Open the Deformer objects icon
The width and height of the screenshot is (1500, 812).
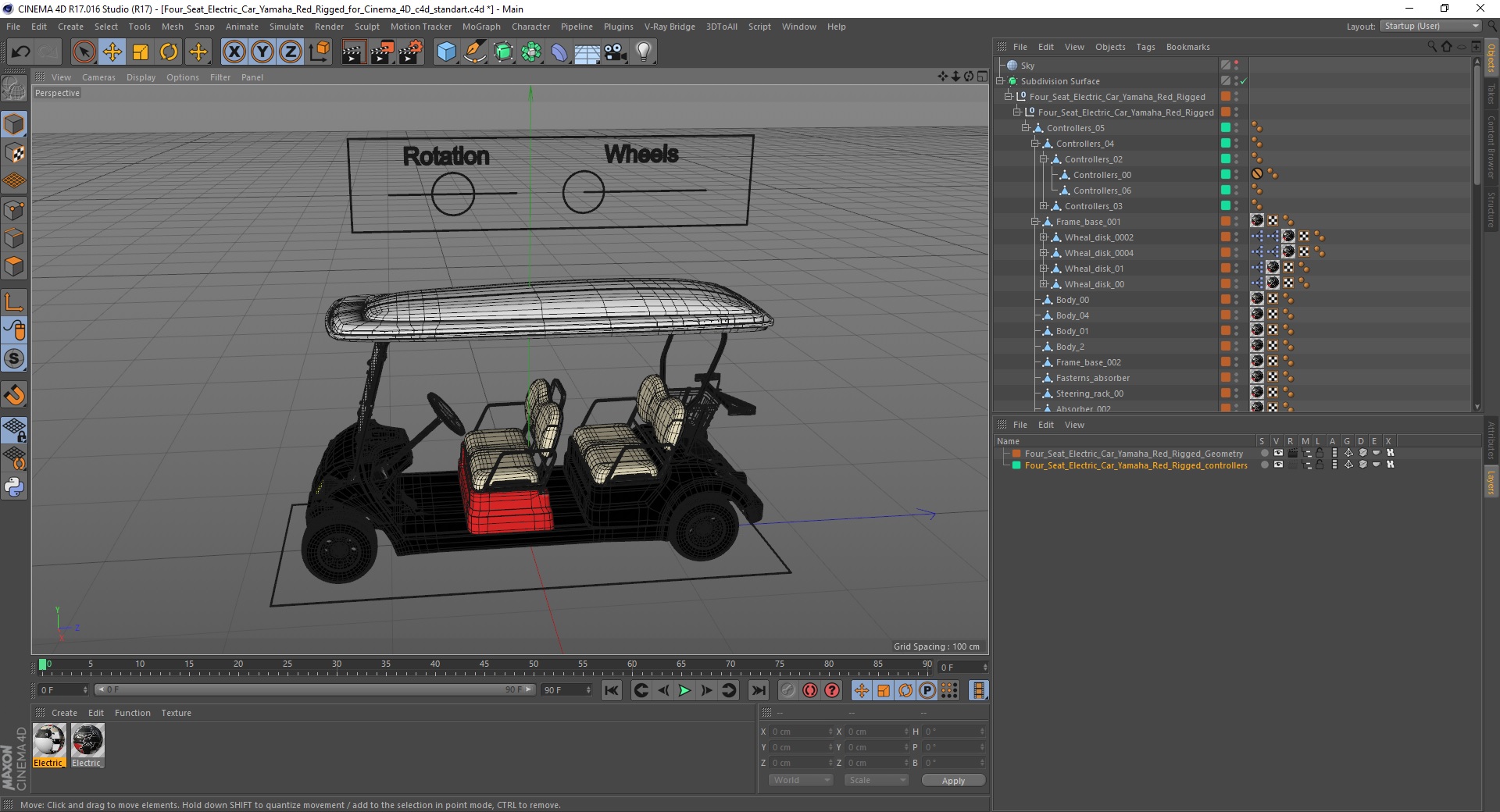pos(559,52)
